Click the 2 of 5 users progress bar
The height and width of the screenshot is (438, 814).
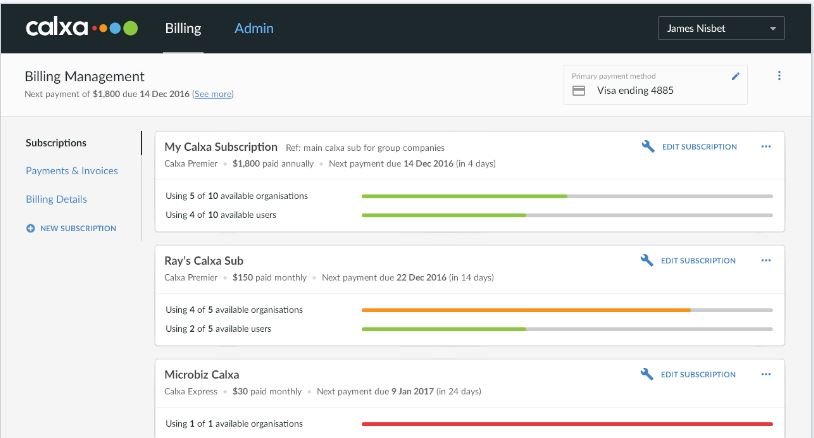coord(567,329)
